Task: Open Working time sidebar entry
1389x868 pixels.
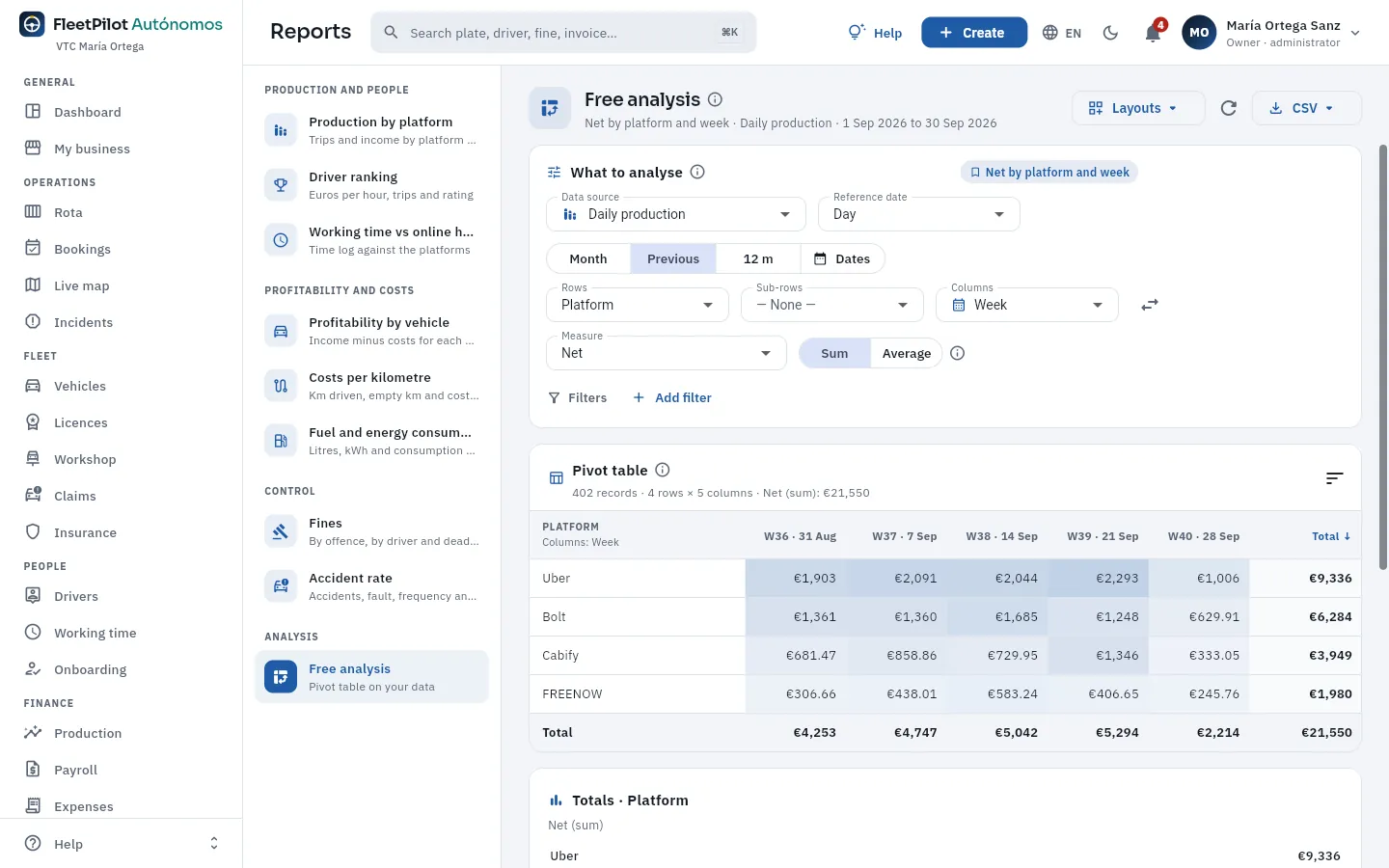Action: click(x=95, y=633)
